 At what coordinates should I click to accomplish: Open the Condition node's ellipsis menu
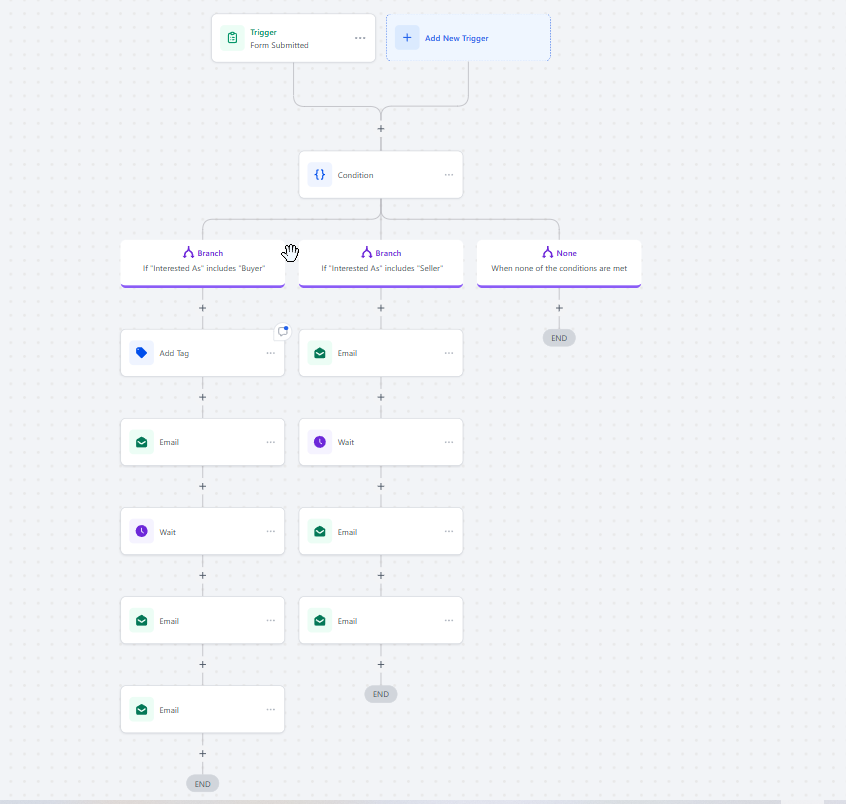(x=449, y=174)
